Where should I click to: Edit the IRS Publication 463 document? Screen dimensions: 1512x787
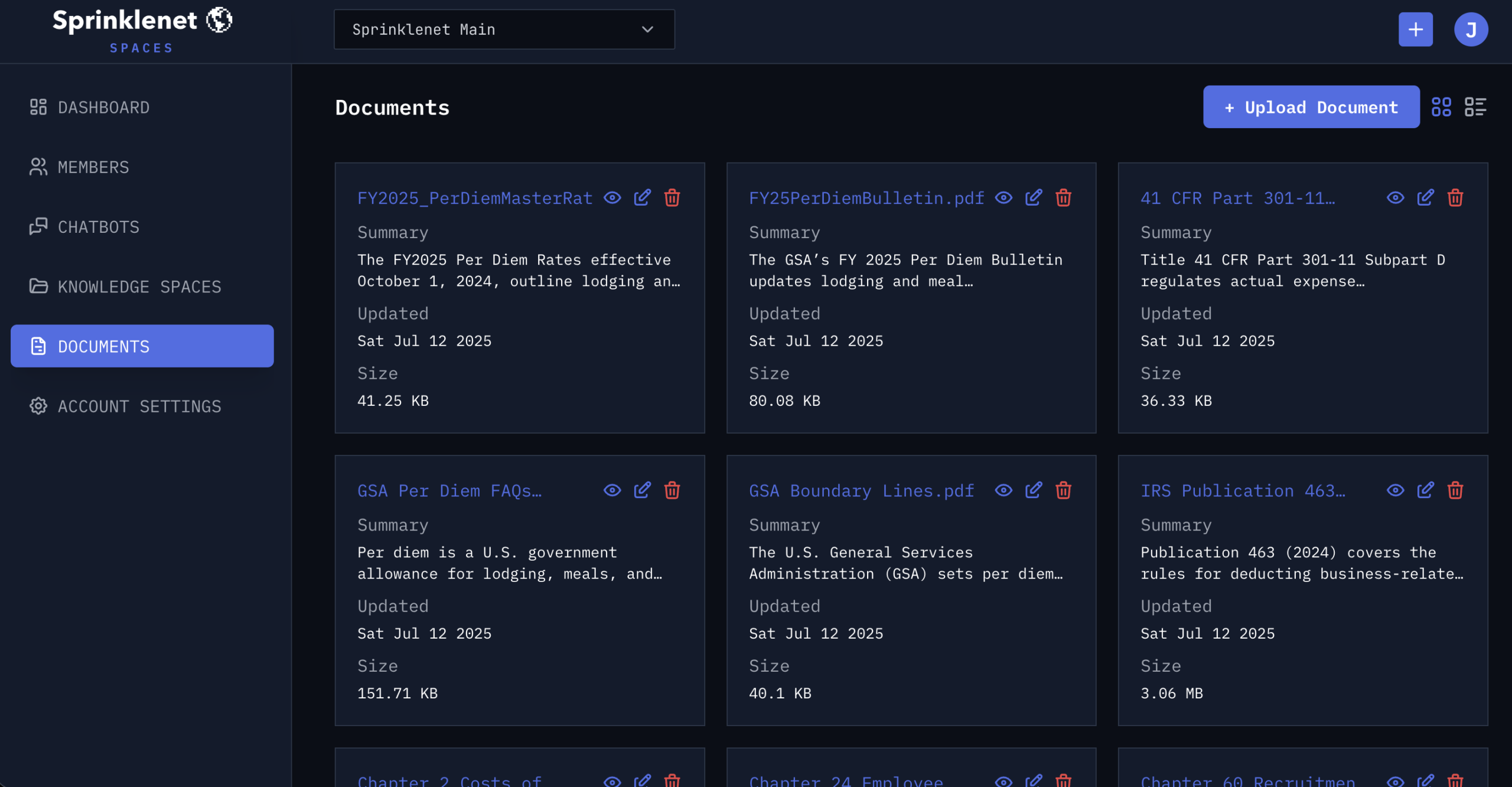[1425, 490]
